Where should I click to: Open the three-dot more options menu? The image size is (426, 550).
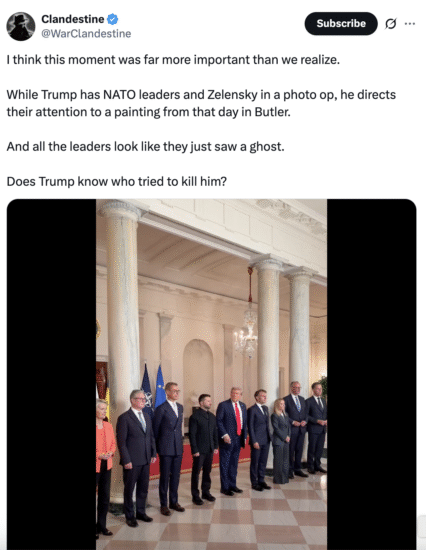pos(410,24)
